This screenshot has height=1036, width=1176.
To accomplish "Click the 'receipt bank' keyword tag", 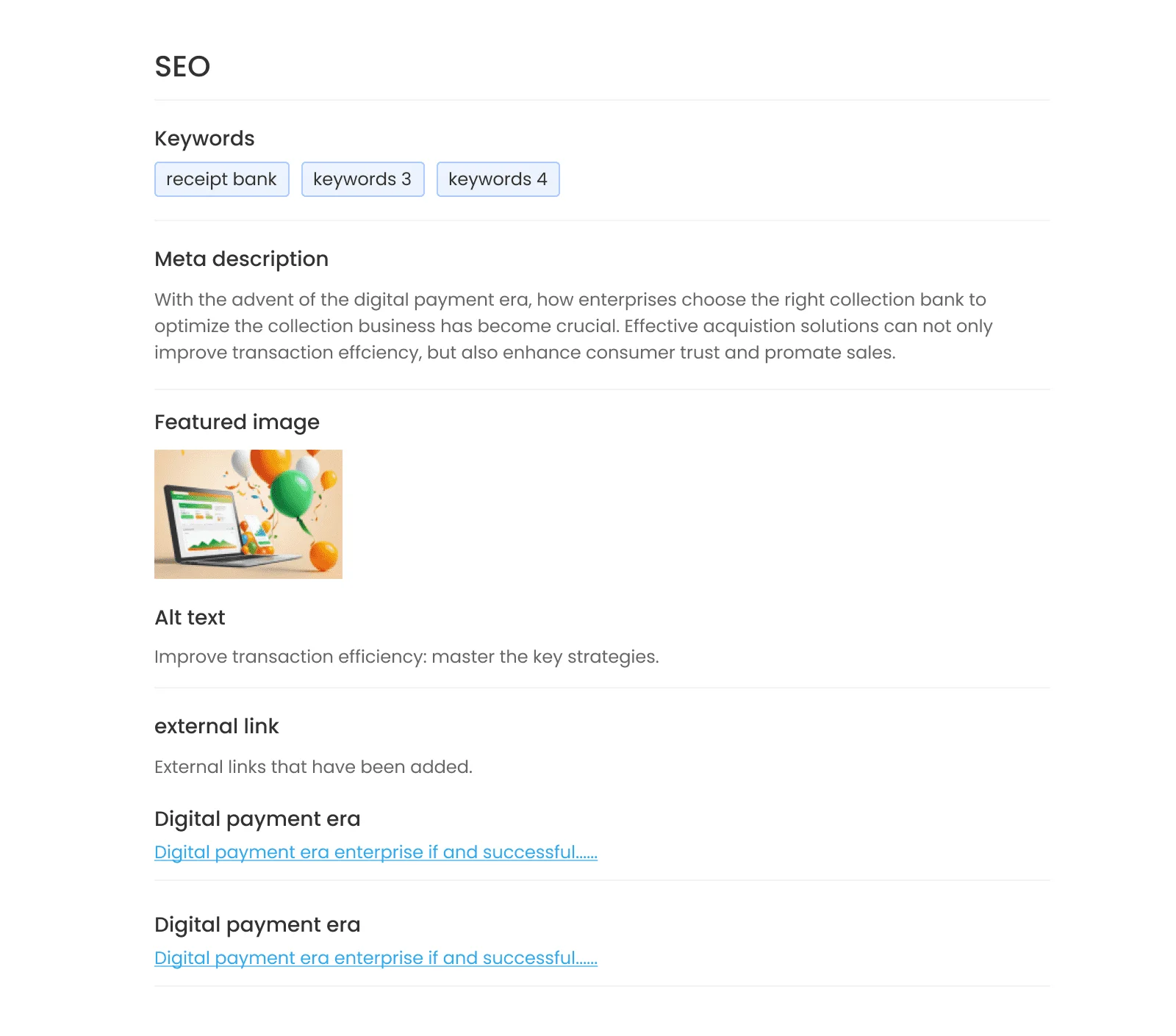I will (x=221, y=179).
